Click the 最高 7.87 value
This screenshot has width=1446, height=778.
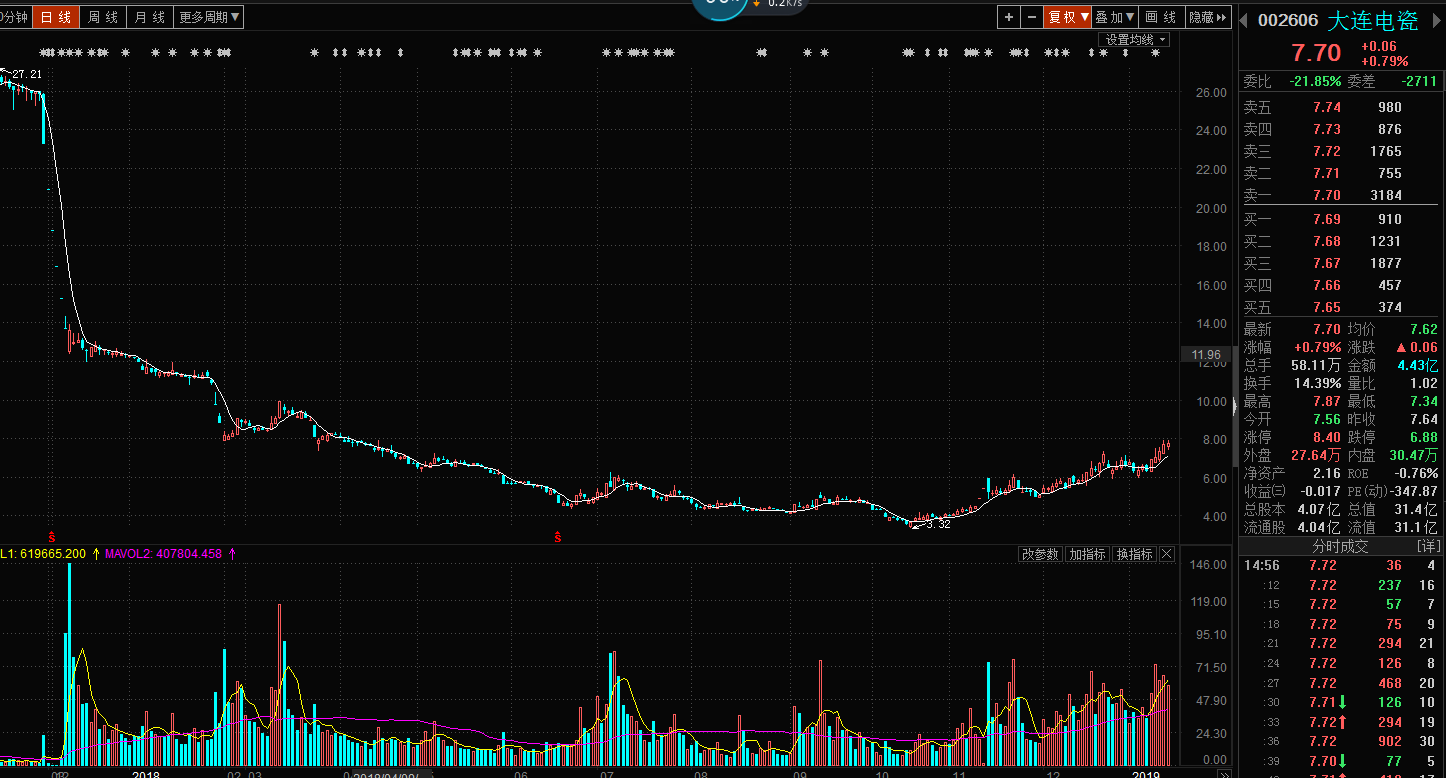[x=1325, y=401]
